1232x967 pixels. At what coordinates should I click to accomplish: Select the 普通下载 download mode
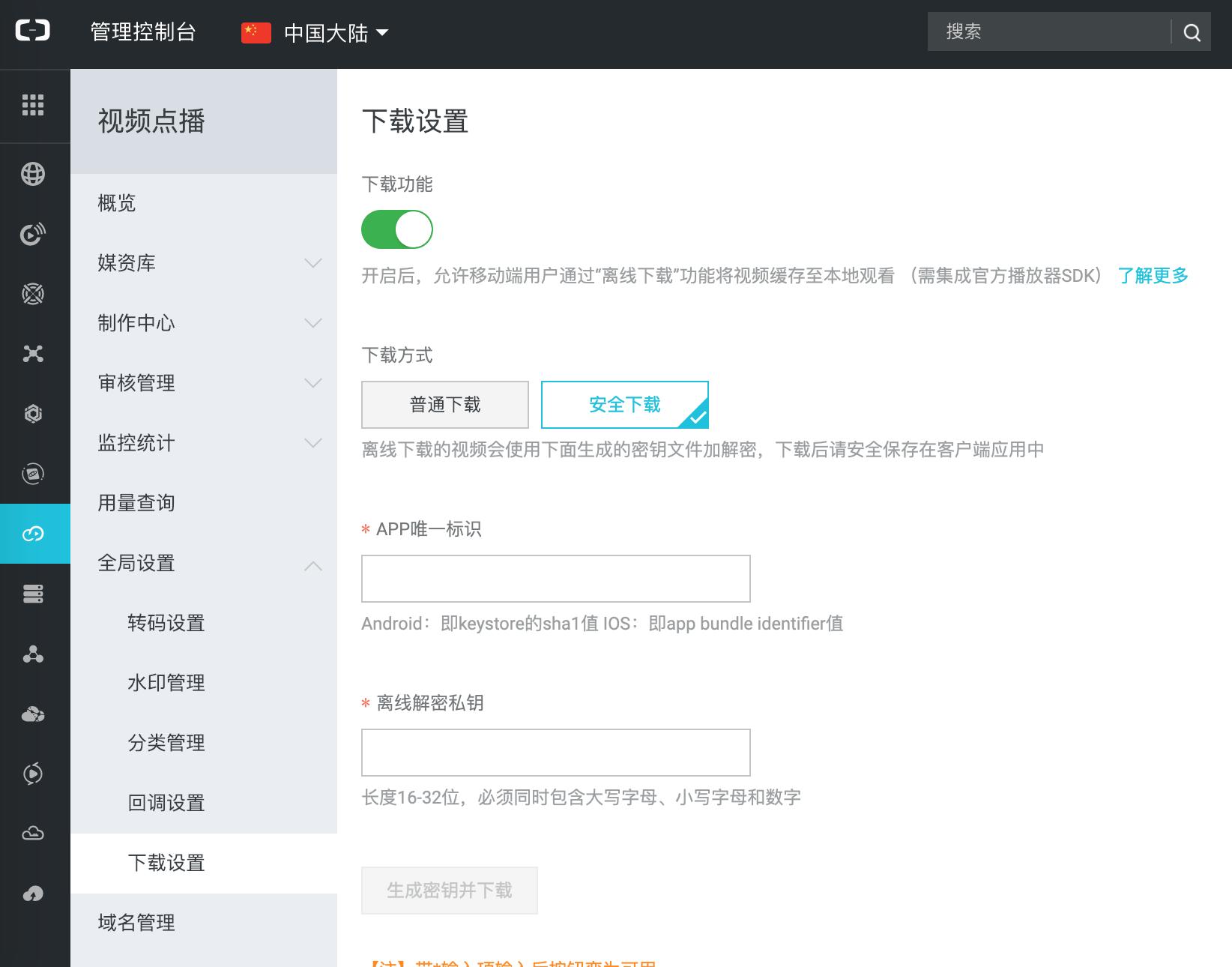pyautogui.click(x=444, y=404)
